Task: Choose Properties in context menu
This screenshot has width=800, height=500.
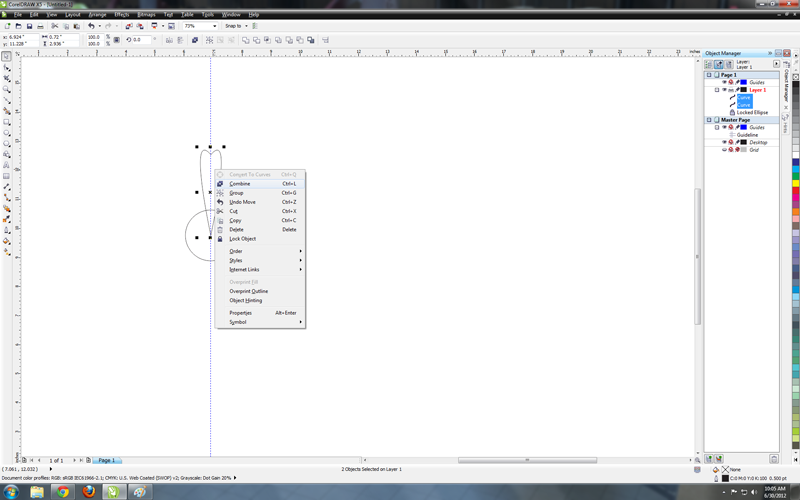Action: [260, 313]
